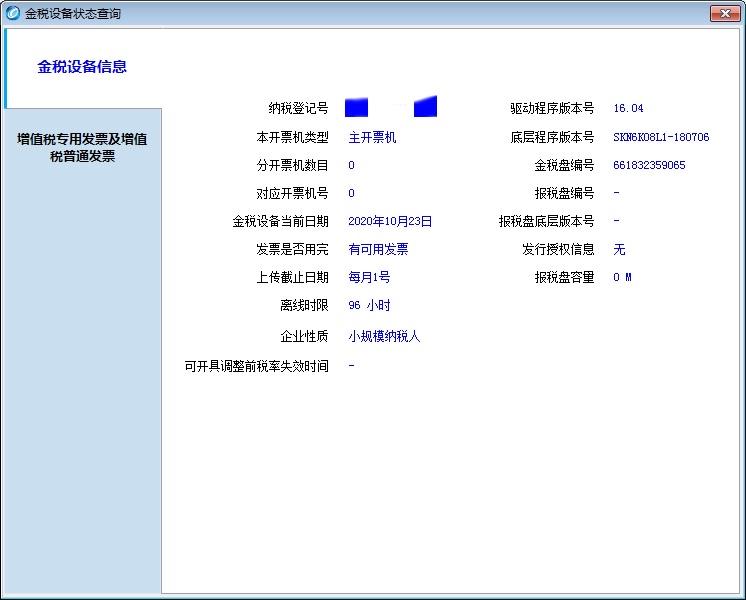
Task: Click the 小规模纳税人 enterprise type value
Action: 384,336
